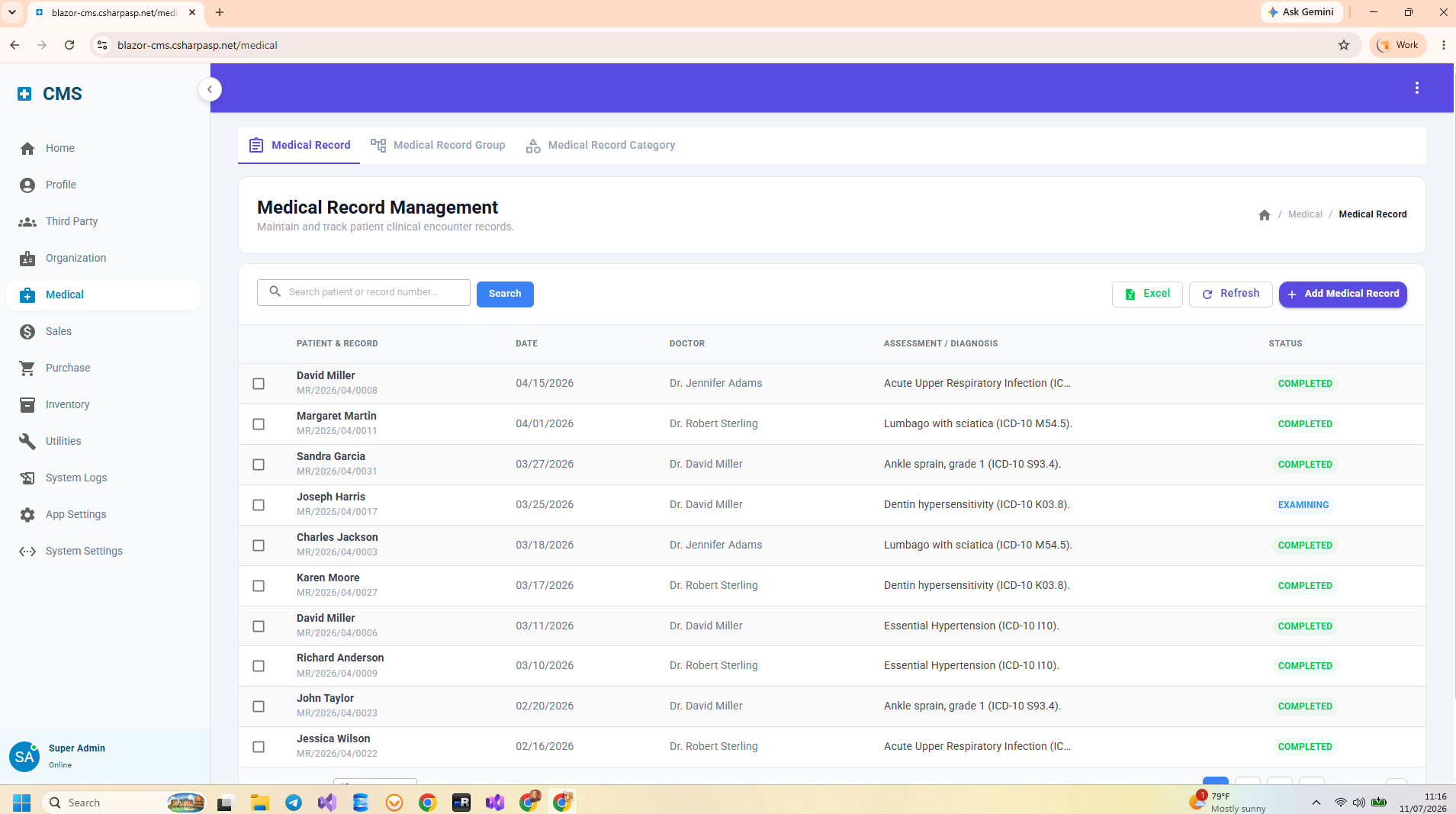Click the Super Admin user avatar
Viewport: 1456px width, 814px height.
(x=24, y=756)
